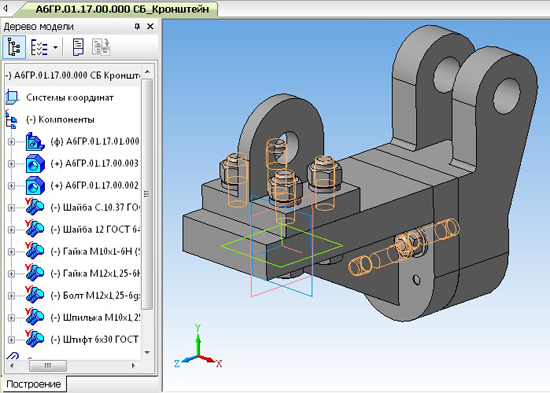Open the display mode dropdown arrow

[x=55, y=47]
